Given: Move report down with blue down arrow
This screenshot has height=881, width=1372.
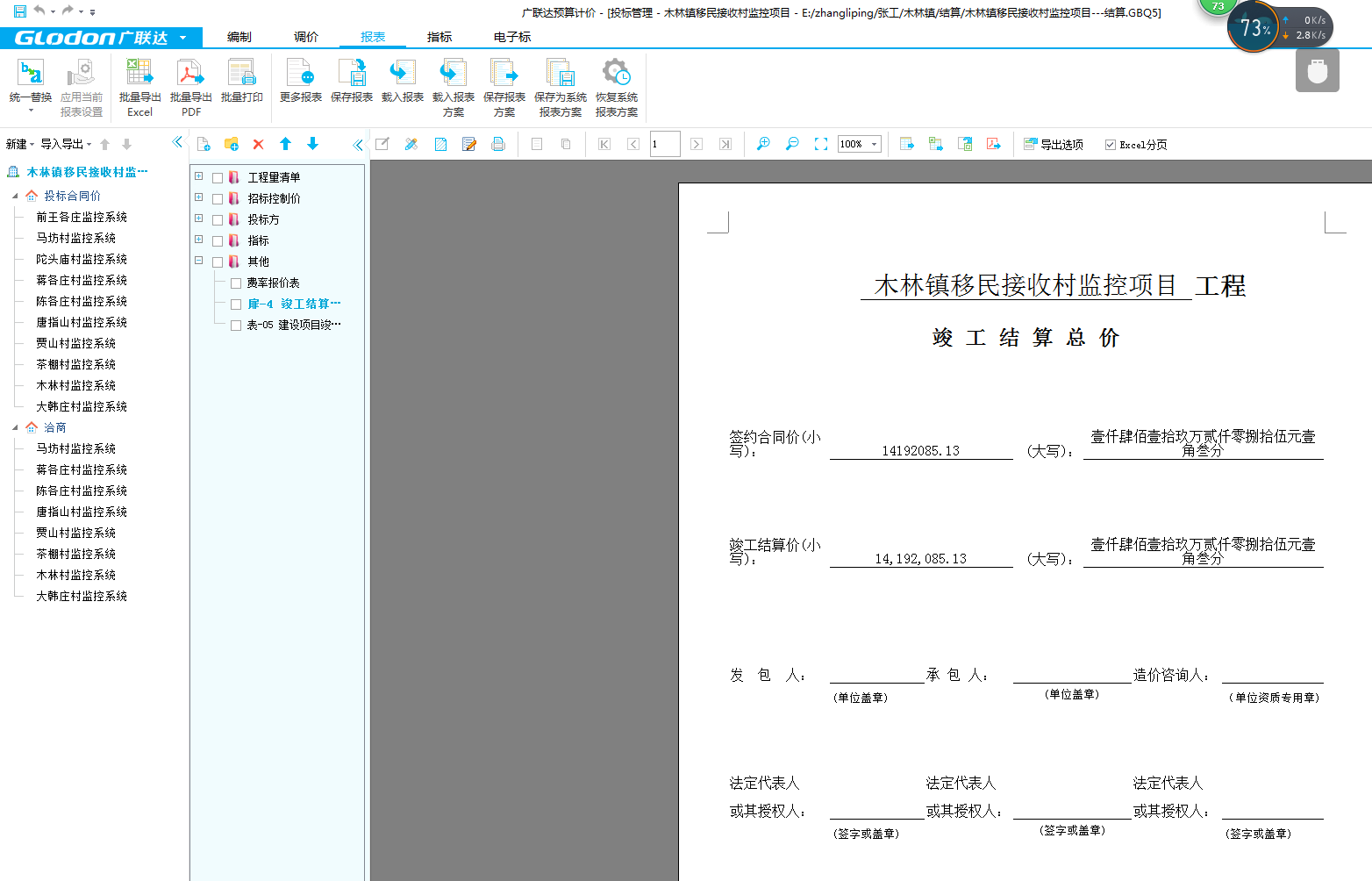Looking at the screenshot, I should (312, 144).
